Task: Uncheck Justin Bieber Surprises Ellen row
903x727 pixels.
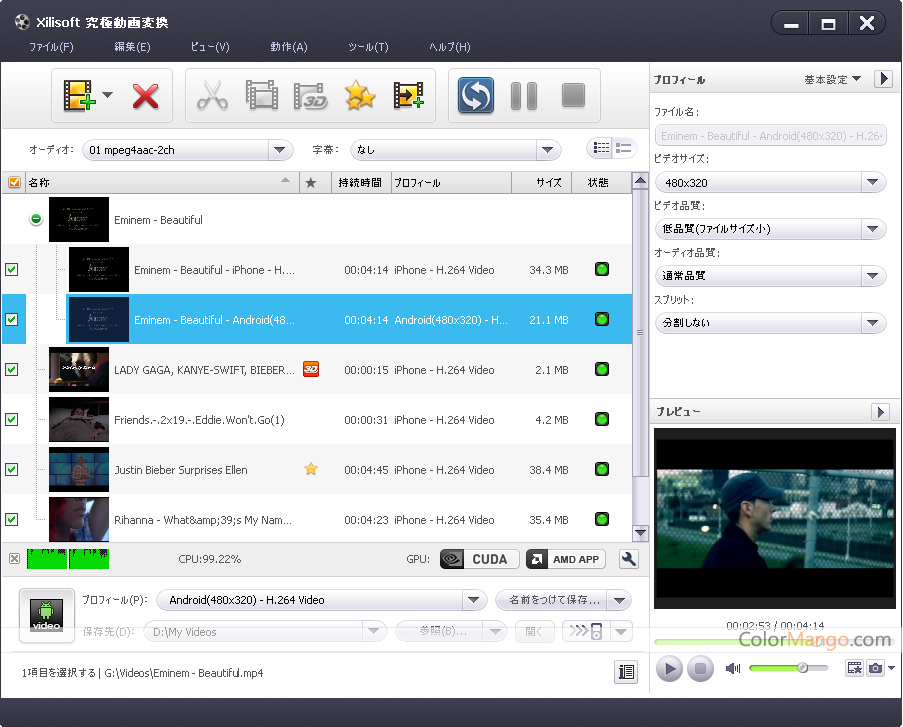Action: click(12, 469)
